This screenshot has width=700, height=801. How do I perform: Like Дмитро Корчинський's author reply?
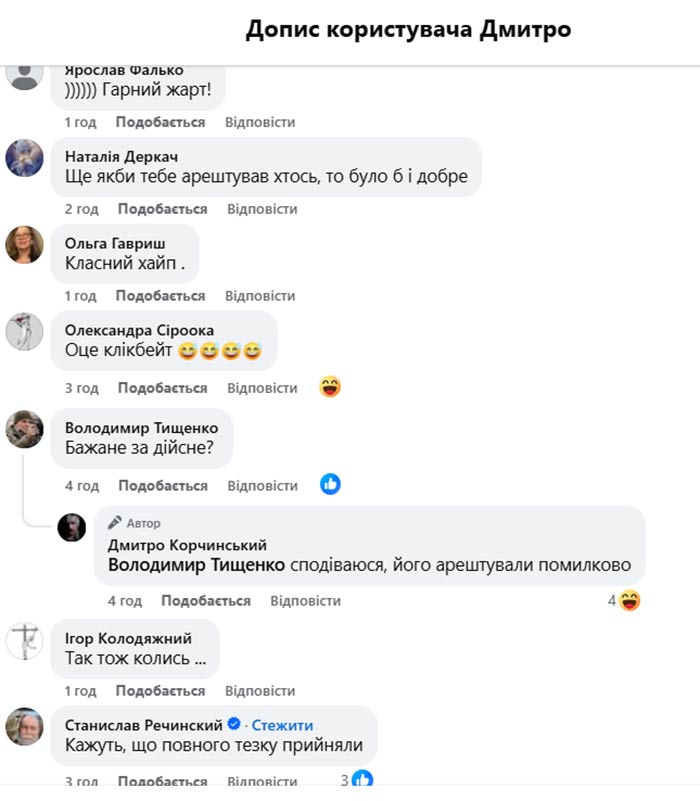click(206, 601)
